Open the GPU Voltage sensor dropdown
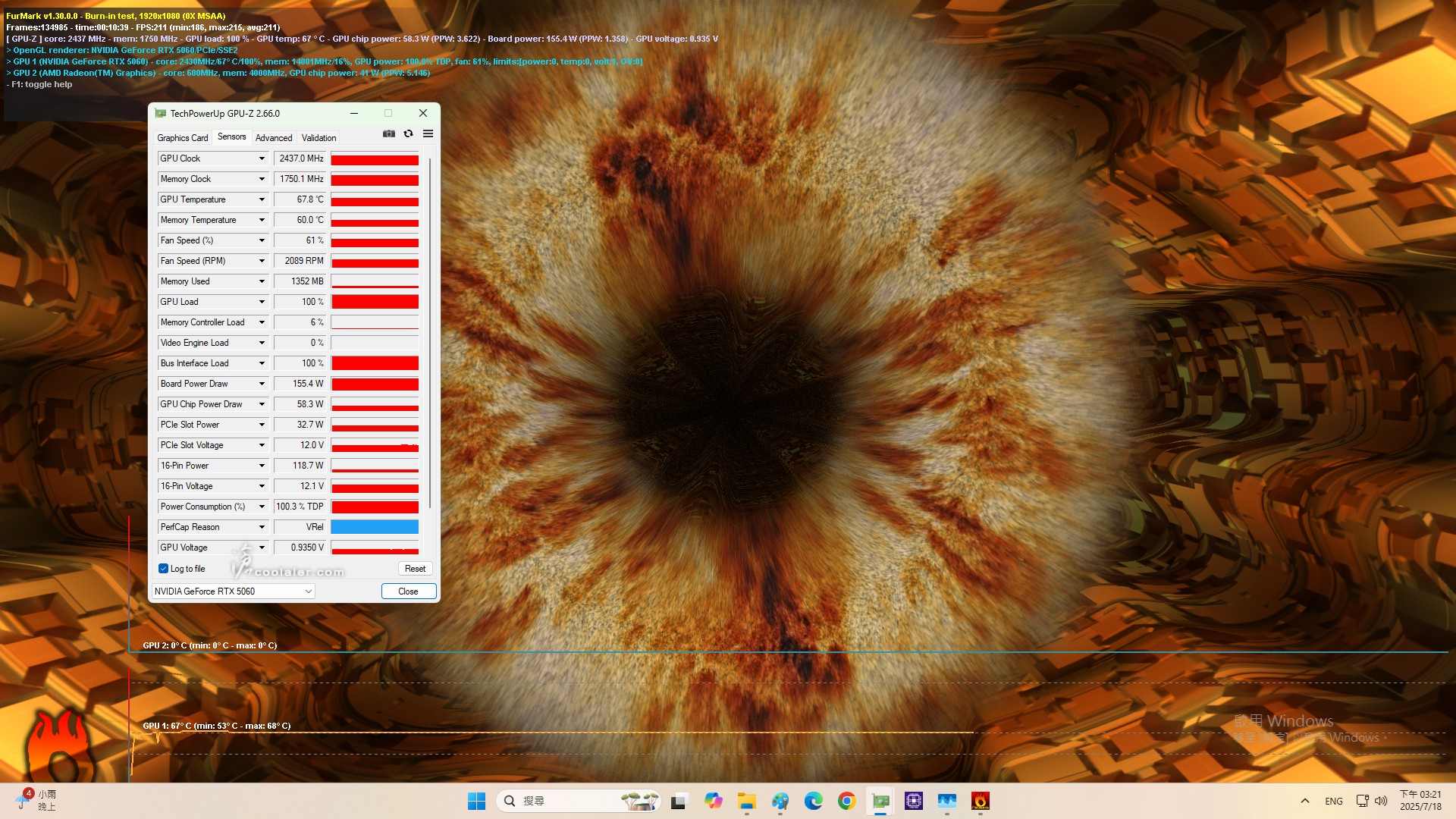Image resolution: width=1456 pixels, height=819 pixels. click(x=262, y=548)
